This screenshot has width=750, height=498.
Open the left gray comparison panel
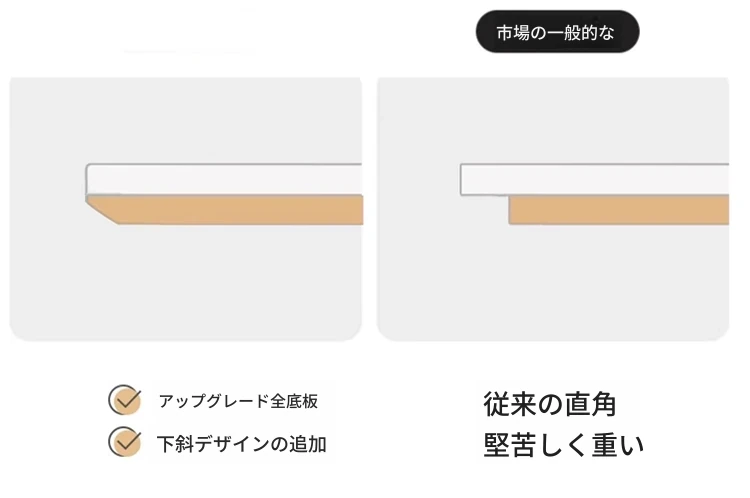tap(186, 209)
